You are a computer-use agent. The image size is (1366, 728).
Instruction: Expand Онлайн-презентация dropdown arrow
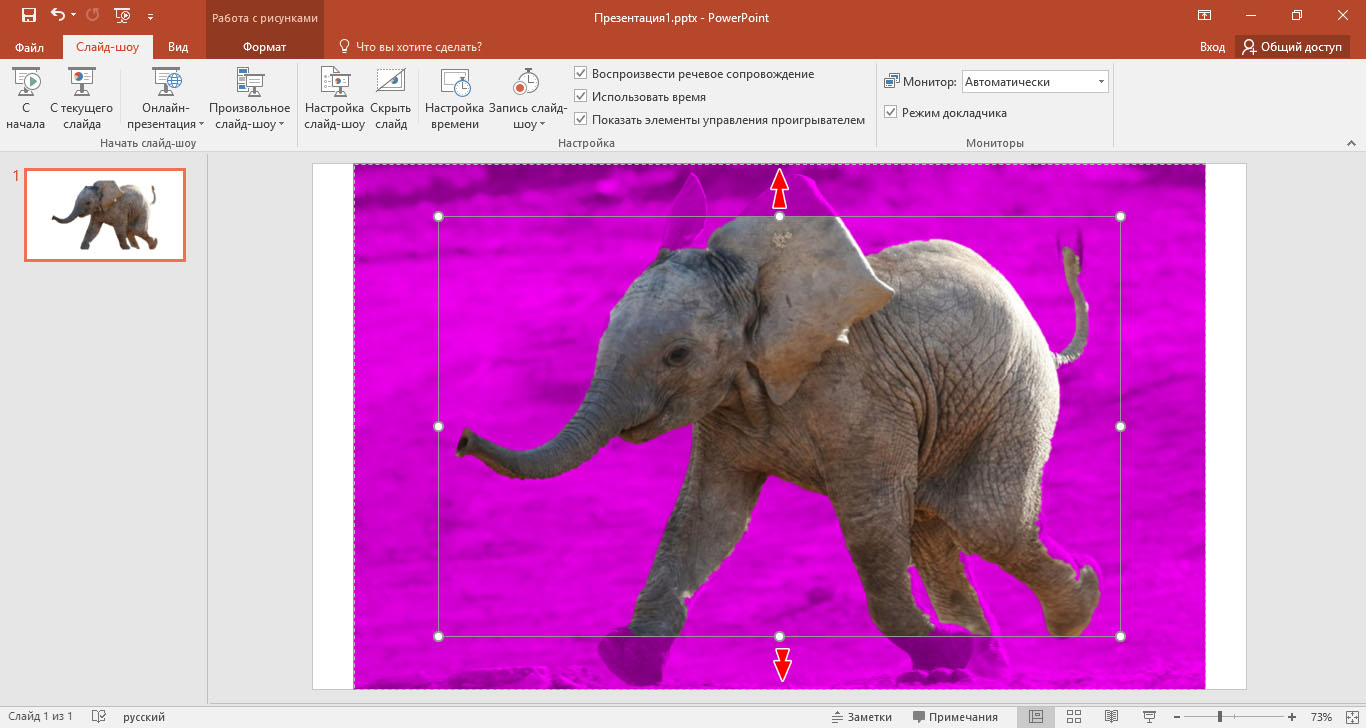[x=201, y=125]
